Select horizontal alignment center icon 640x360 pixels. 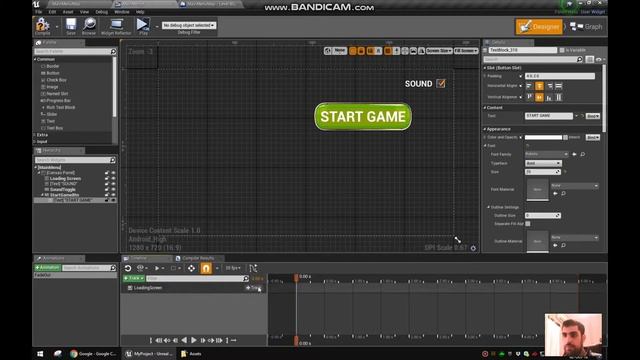(539, 86)
